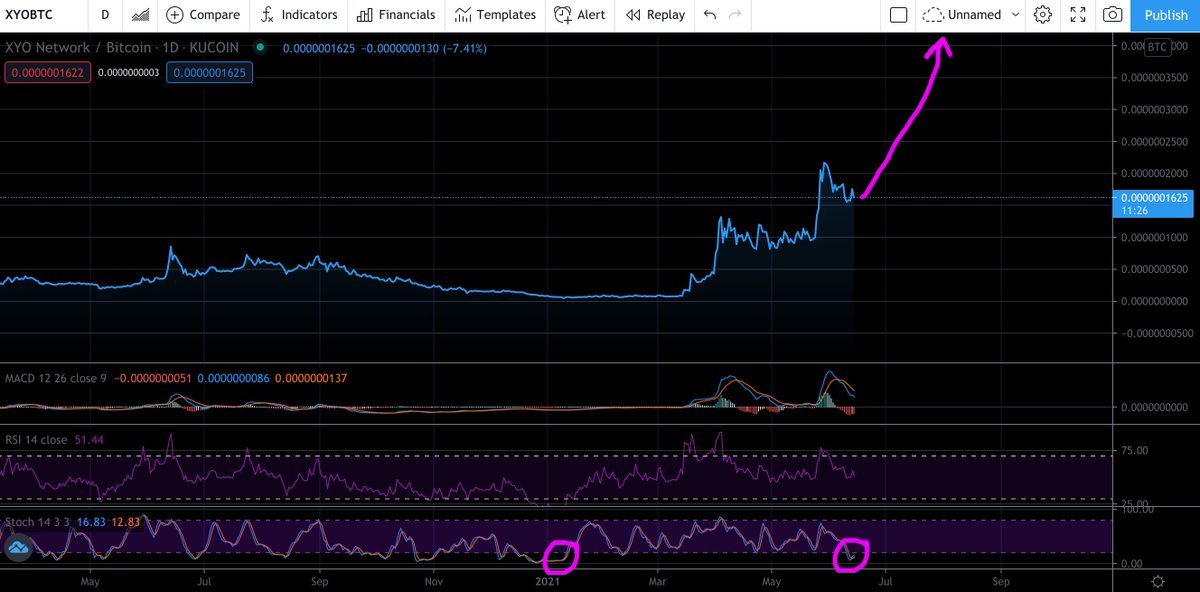This screenshot has width=1200, height=592.
Task: Enter fullscreen mode
Action: pyautogui.click(x=1078, y=15)
